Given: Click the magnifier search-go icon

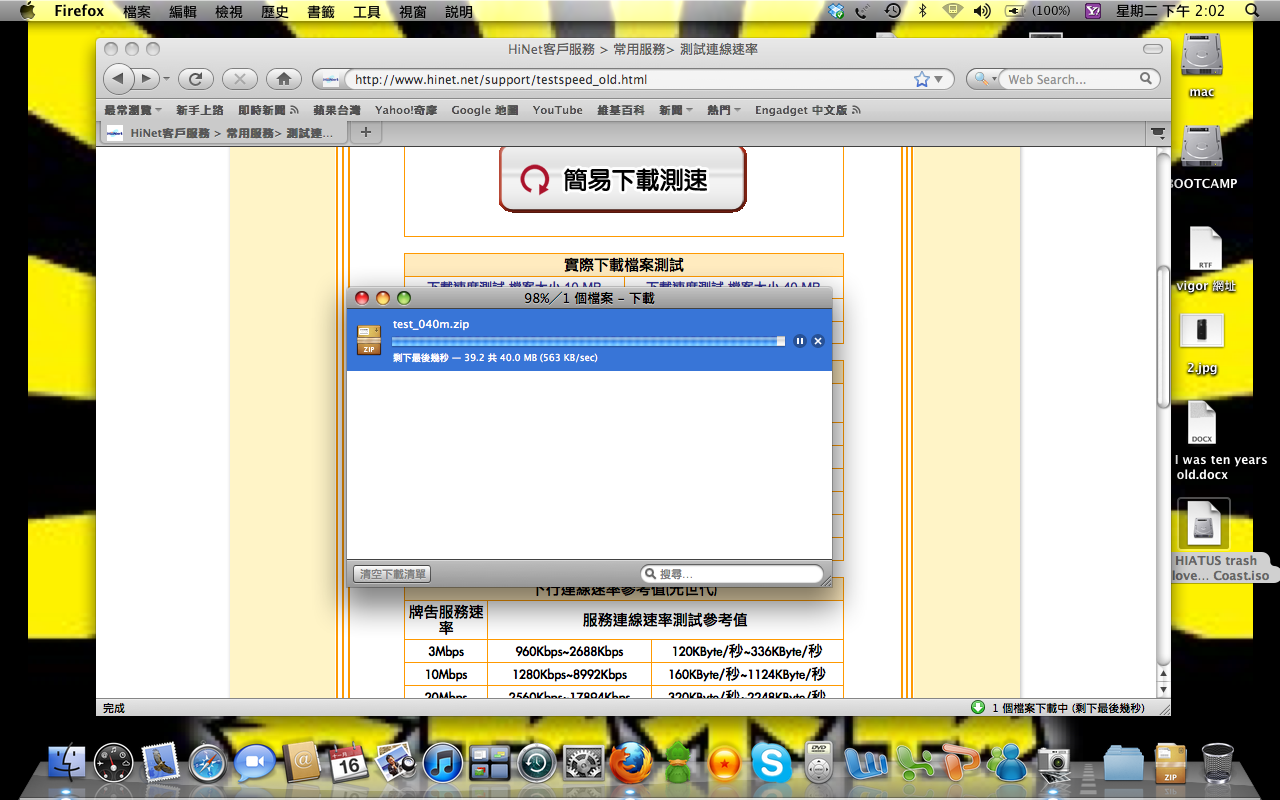Looking at the screenshot, I should (x=1147, y=78).
